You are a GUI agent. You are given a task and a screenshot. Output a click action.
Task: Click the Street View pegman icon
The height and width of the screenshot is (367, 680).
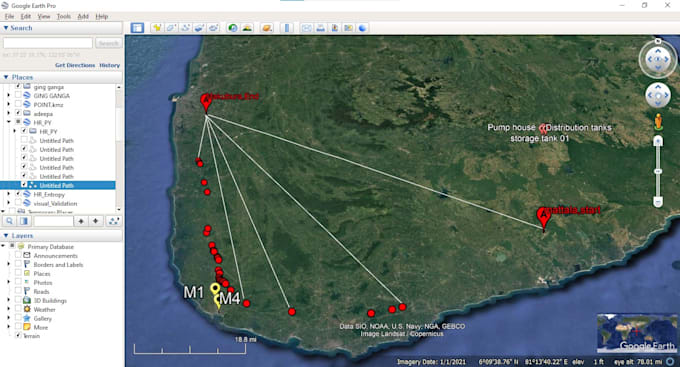pos(658,121)
